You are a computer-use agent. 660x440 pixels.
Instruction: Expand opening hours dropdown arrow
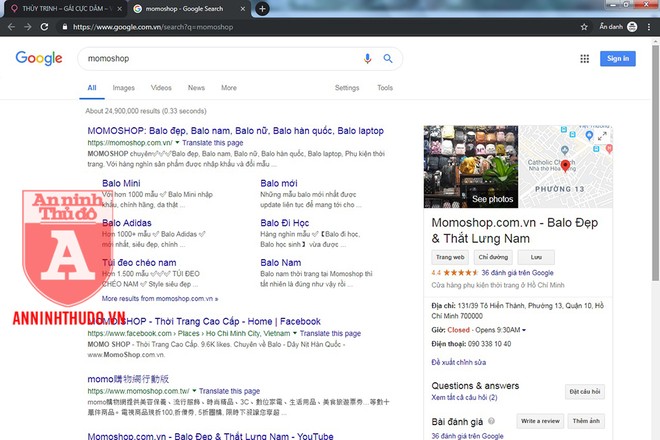524,330
